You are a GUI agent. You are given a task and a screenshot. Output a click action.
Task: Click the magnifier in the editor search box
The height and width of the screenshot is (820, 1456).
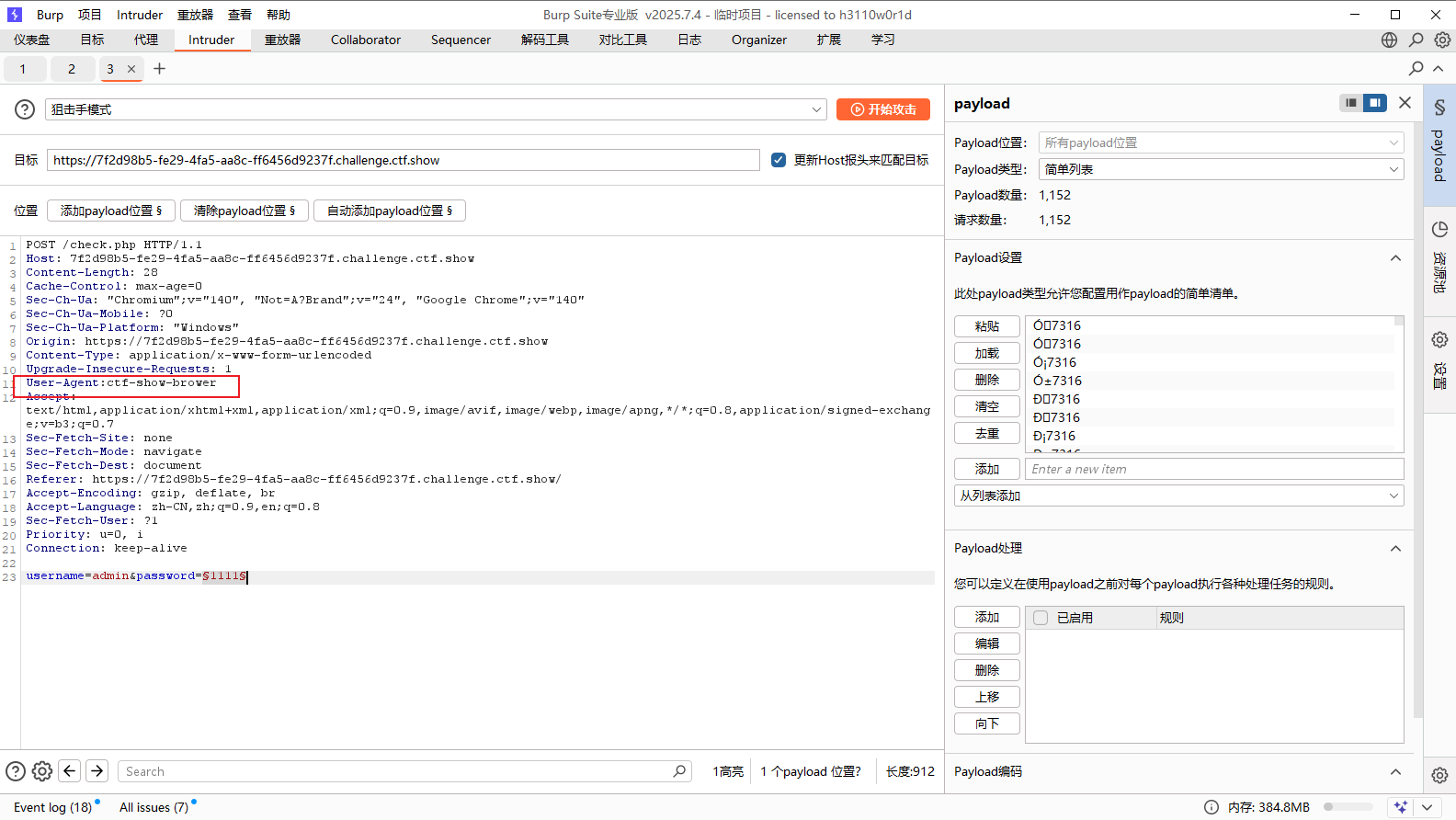coord(679,771)
